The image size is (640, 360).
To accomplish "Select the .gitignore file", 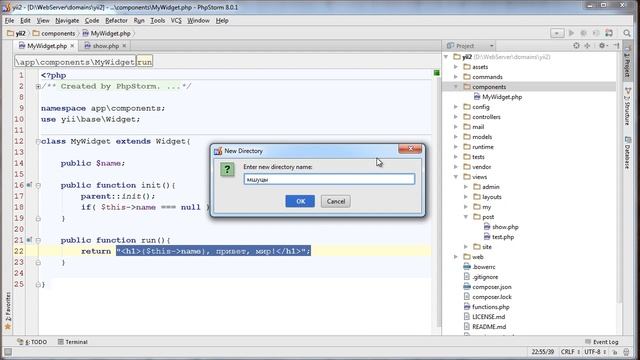I will click(x=481, y=277).
